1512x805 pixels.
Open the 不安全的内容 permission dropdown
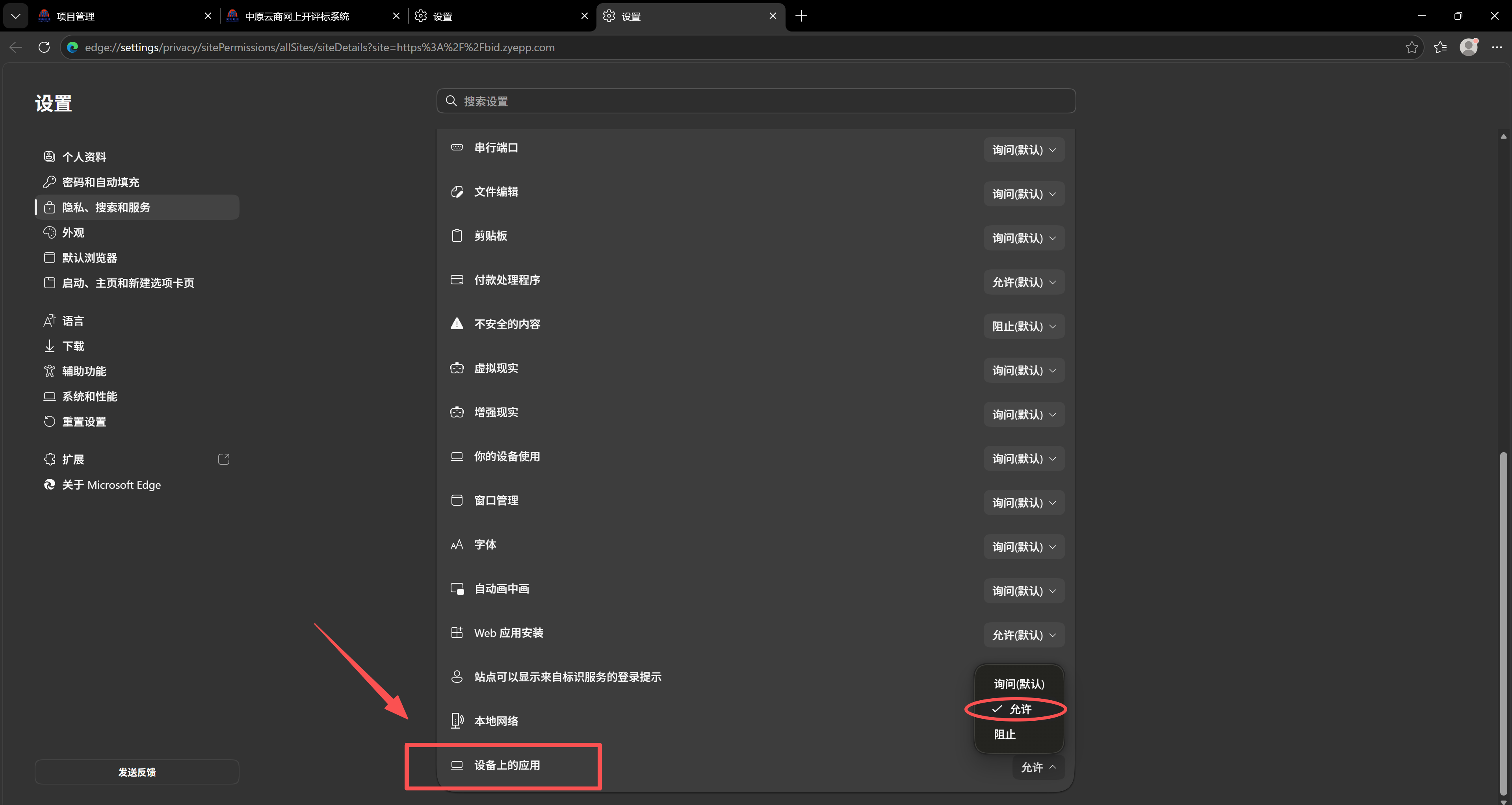point(1023,326)
